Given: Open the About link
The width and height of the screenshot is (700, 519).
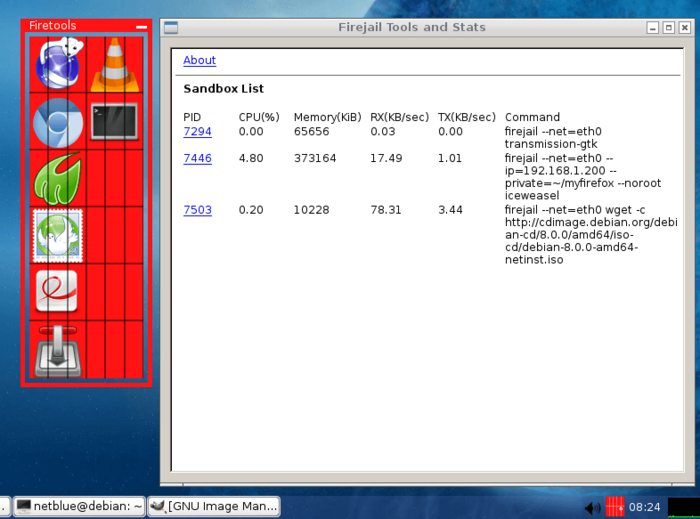Looking at the screenshot, I should (200, 60).
